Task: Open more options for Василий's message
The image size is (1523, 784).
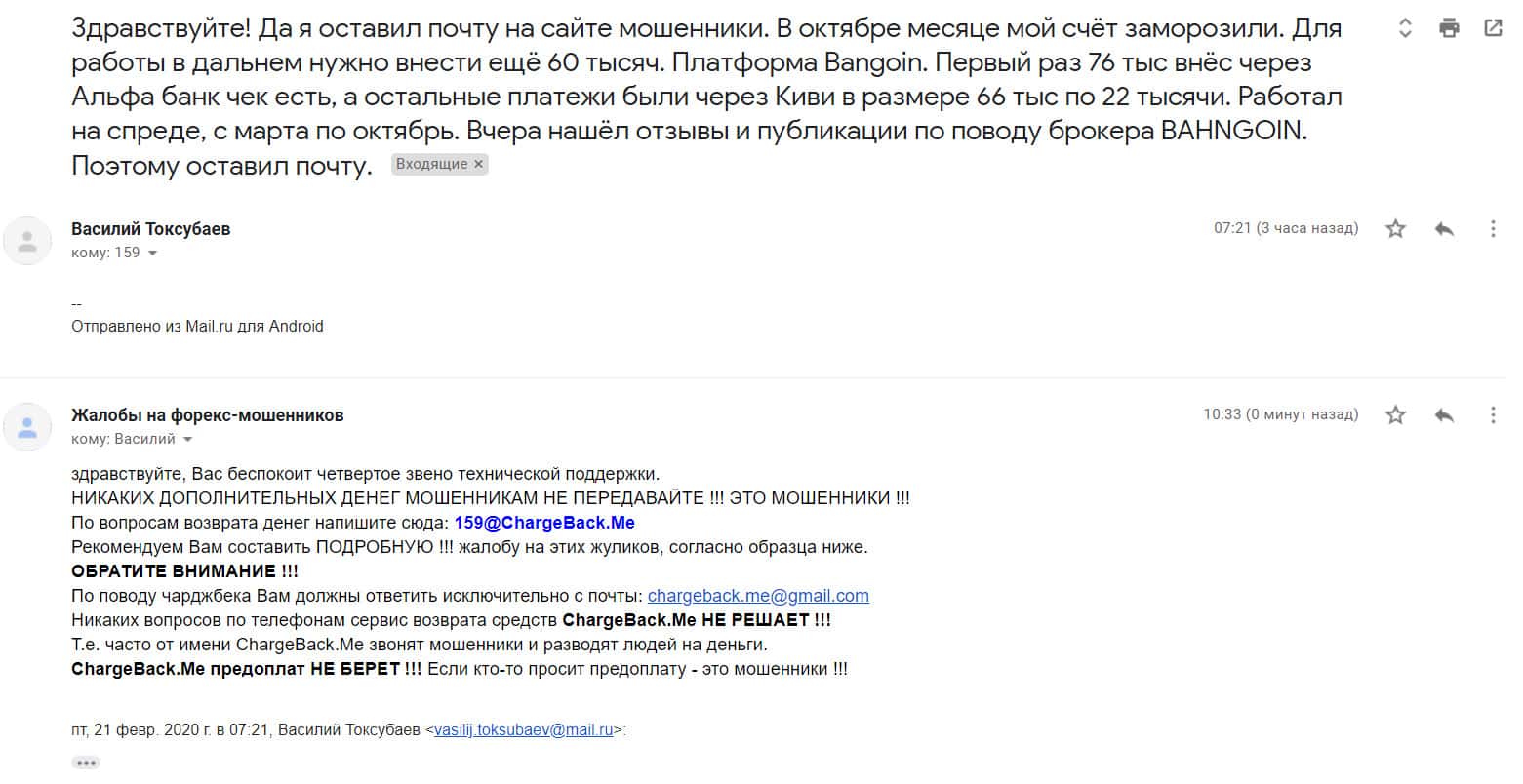Action: tap(1493, 229)
